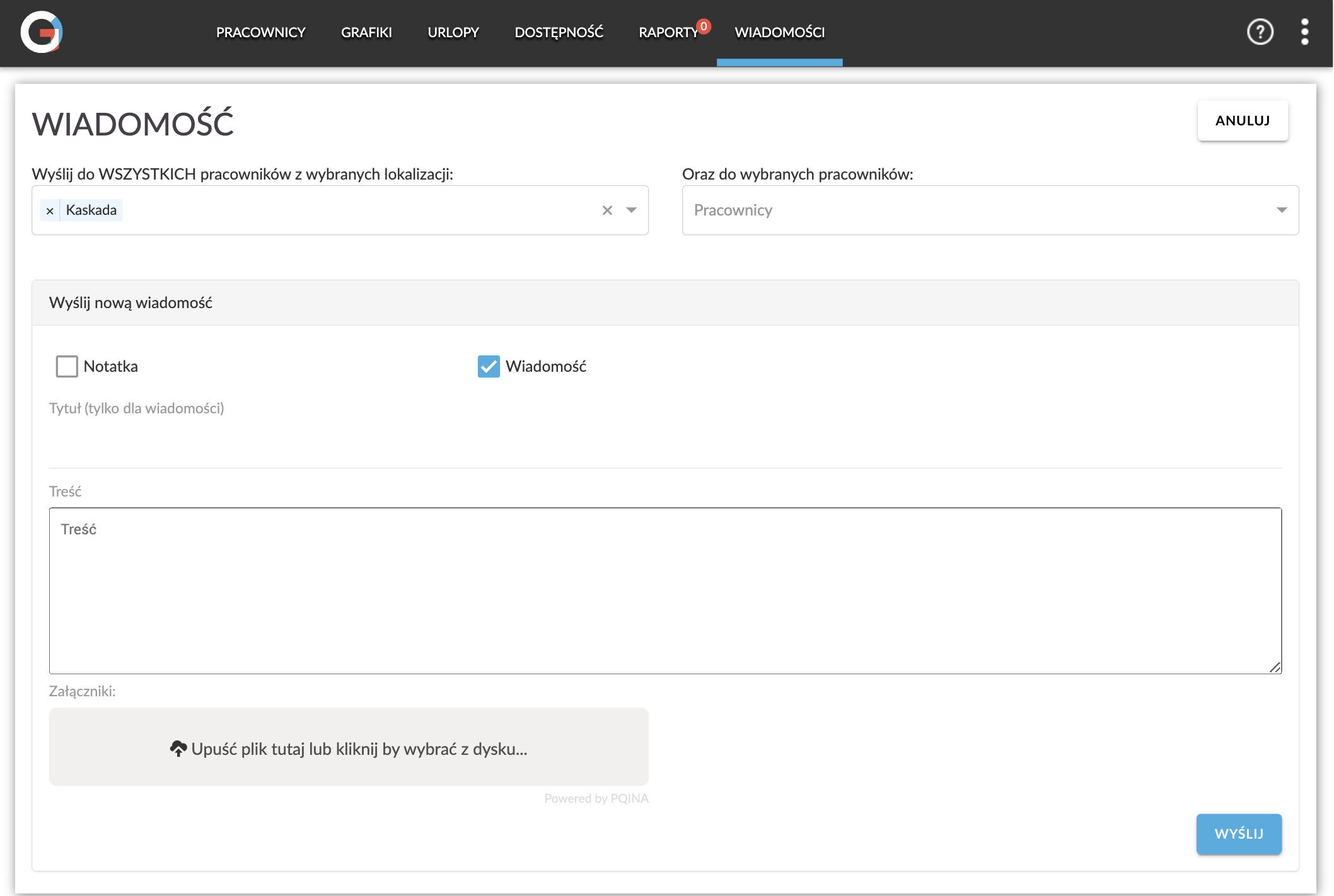
Task: Click the textarea resize handle
Action: pyautogui.click(x=1275, y=667)
